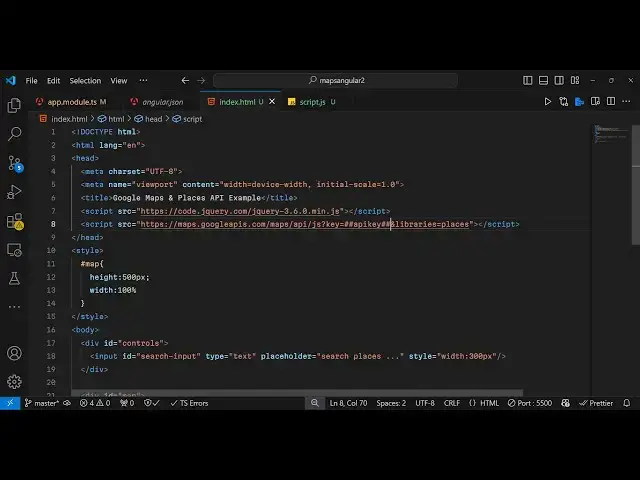Split the editor right
The image size is (640, 480).
pyautogui.click(x=611, y=101)
